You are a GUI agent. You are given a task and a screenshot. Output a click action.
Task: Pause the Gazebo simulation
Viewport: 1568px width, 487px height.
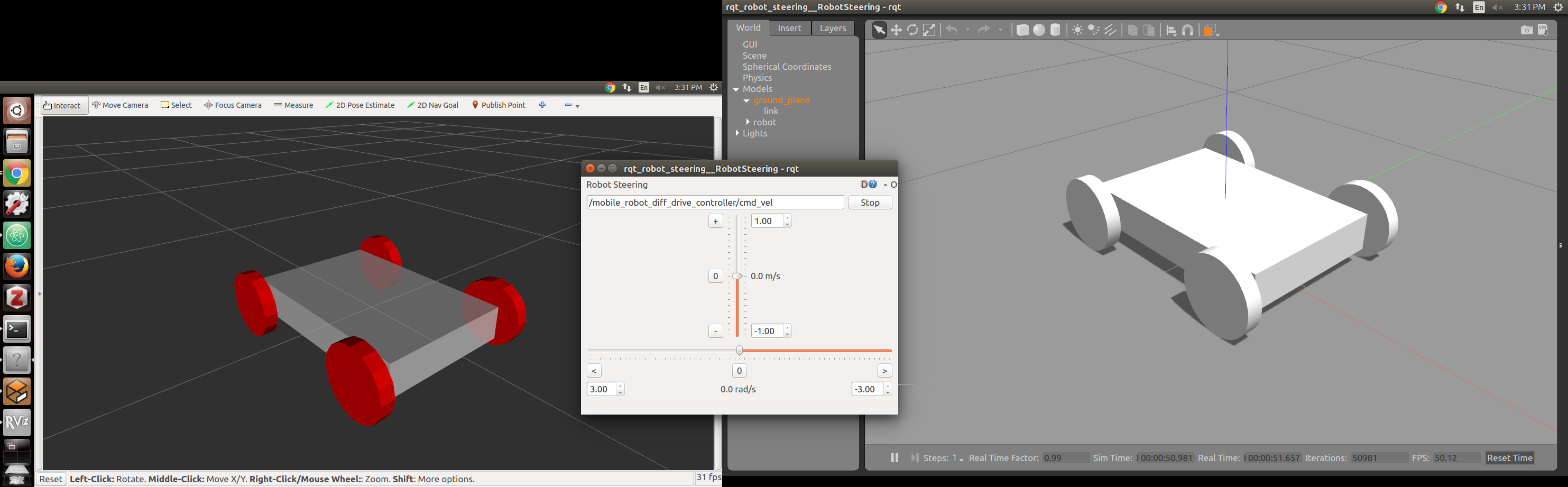(x=894, y=458)
